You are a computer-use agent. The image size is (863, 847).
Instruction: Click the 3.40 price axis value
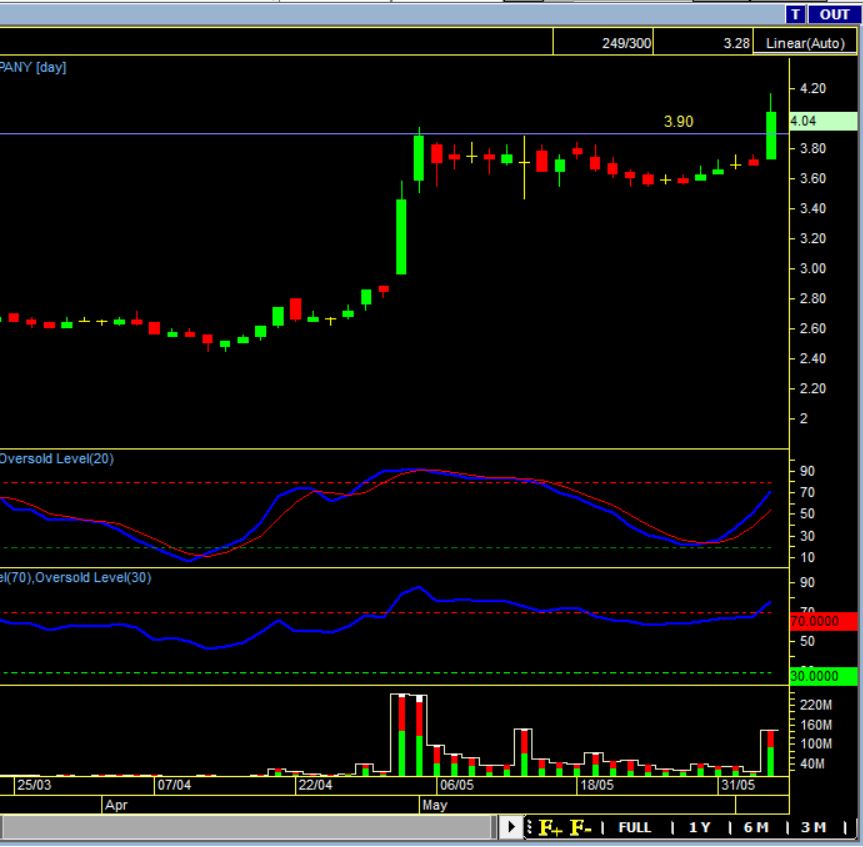tap(812, 209)
